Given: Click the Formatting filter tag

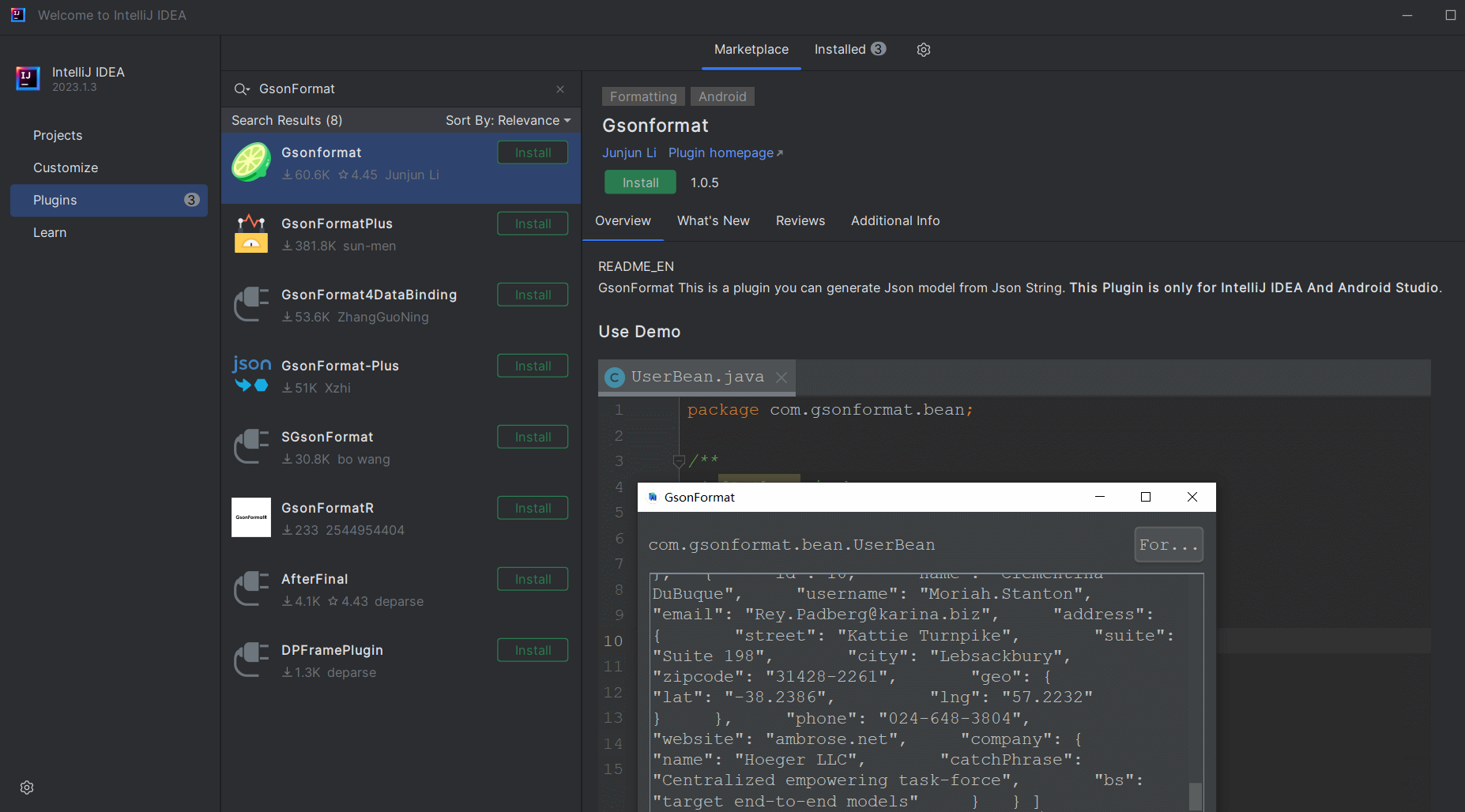Looking at the screenshot, I should pos(642,96).
